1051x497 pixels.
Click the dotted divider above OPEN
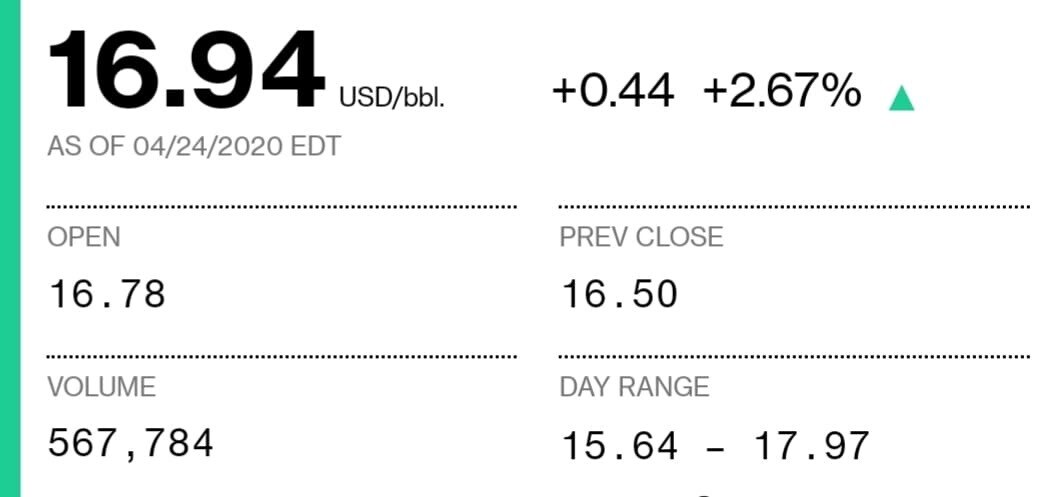(x=282, y=207)
